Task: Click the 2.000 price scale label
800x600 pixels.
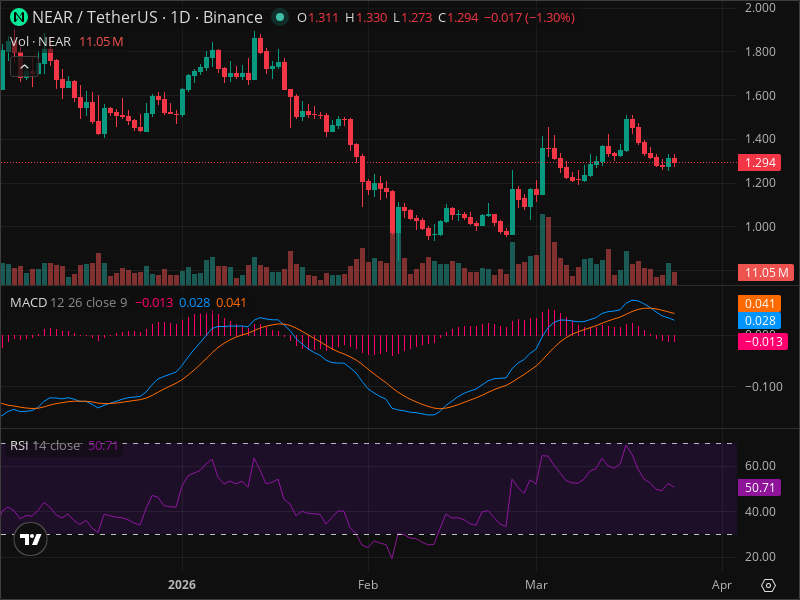Action: [x=760, y=8]
